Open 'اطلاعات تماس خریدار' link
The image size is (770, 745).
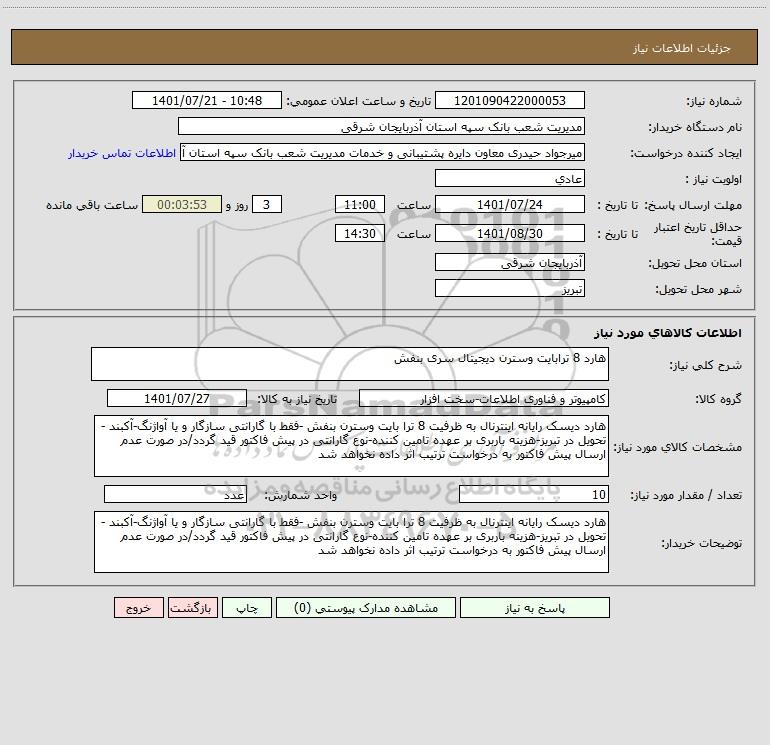click(122, 153)
